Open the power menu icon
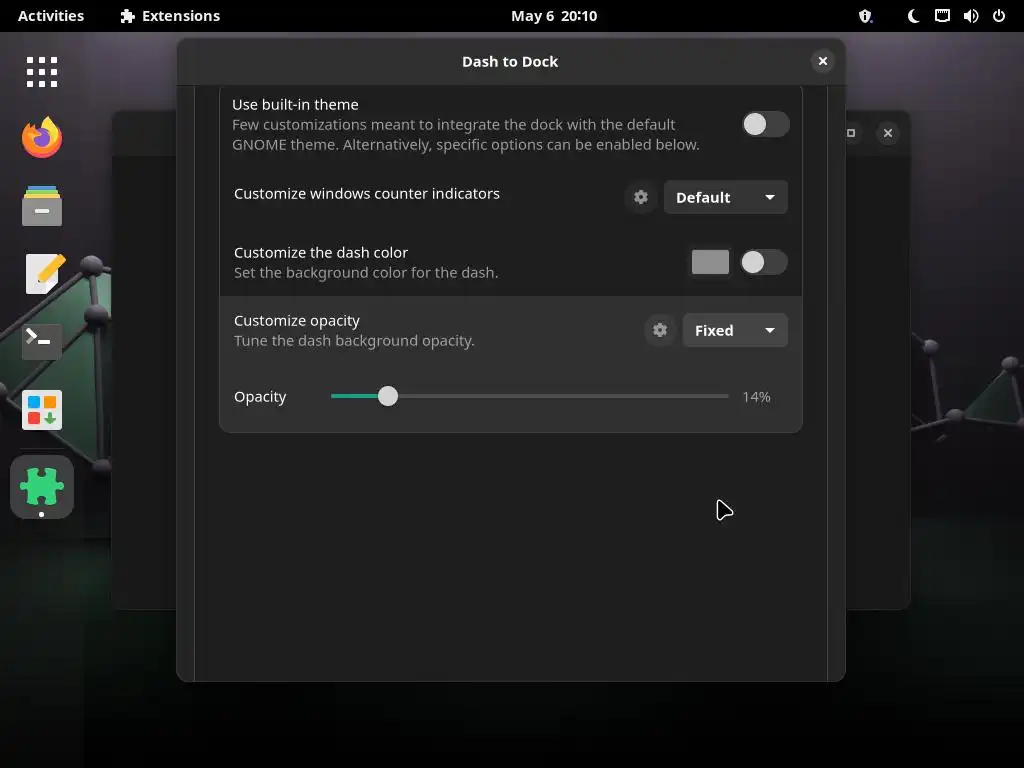 (x=999, y=16)
